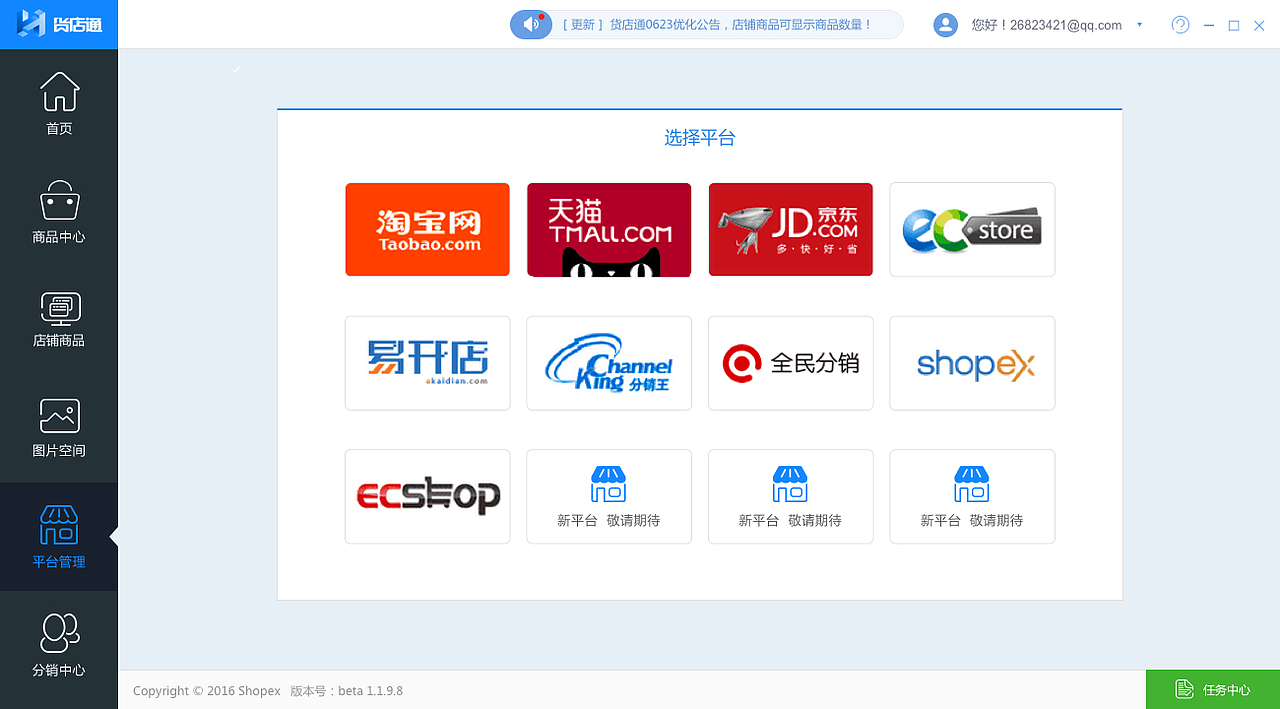Click the user avatar icon
1280x709 pixels.
point(945,25)
